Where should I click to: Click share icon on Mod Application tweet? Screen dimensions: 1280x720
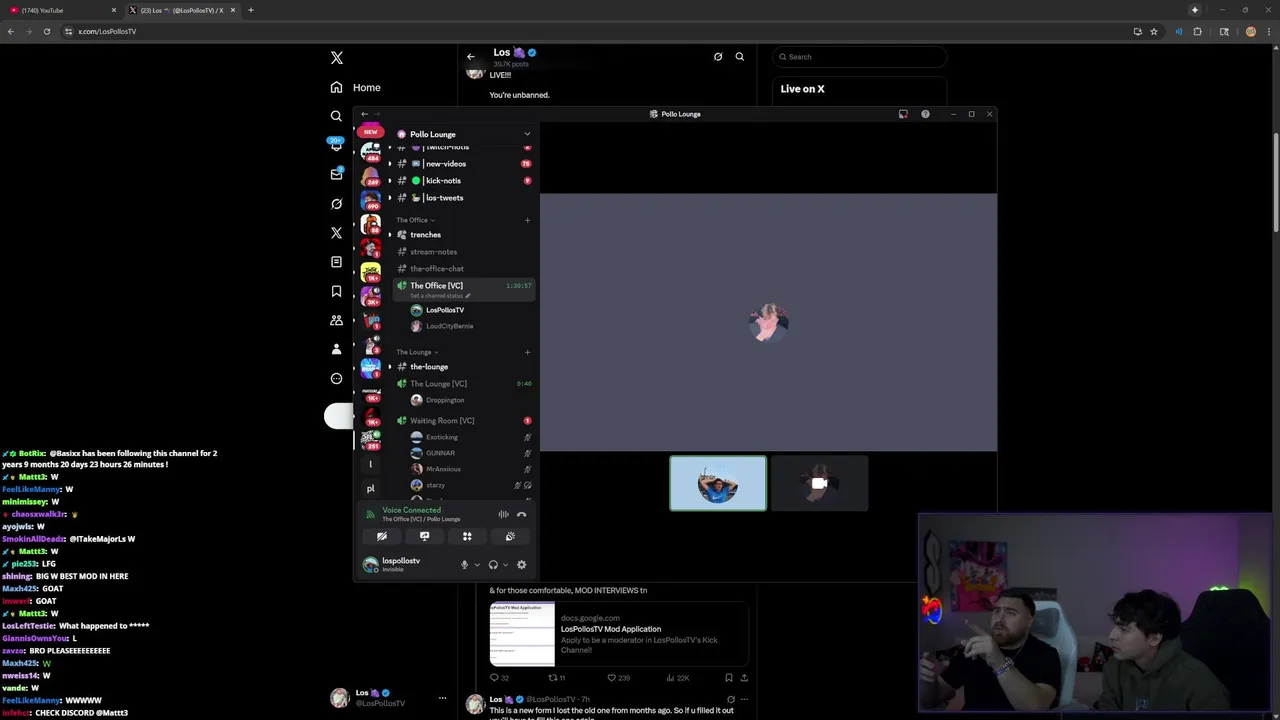(x=744, y=678)
